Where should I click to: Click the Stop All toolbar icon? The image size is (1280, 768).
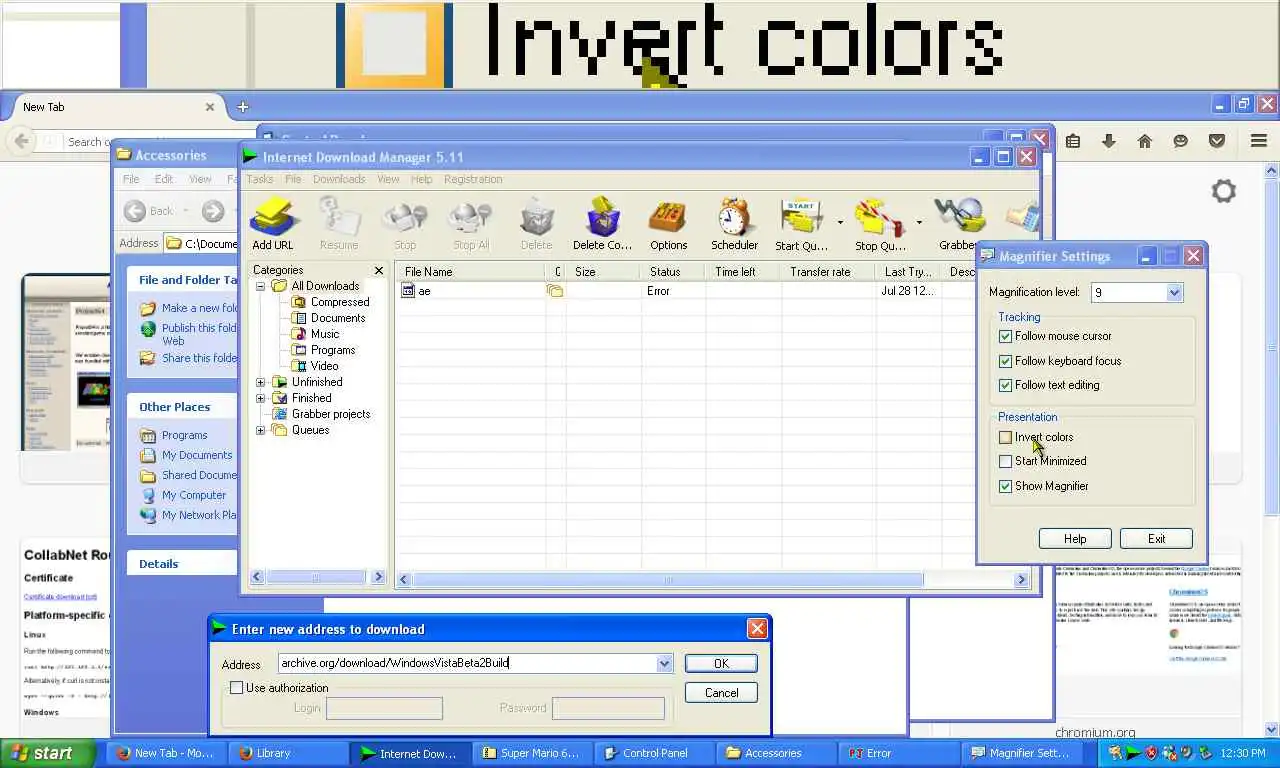pyautogui.click(x=470, y=223)
